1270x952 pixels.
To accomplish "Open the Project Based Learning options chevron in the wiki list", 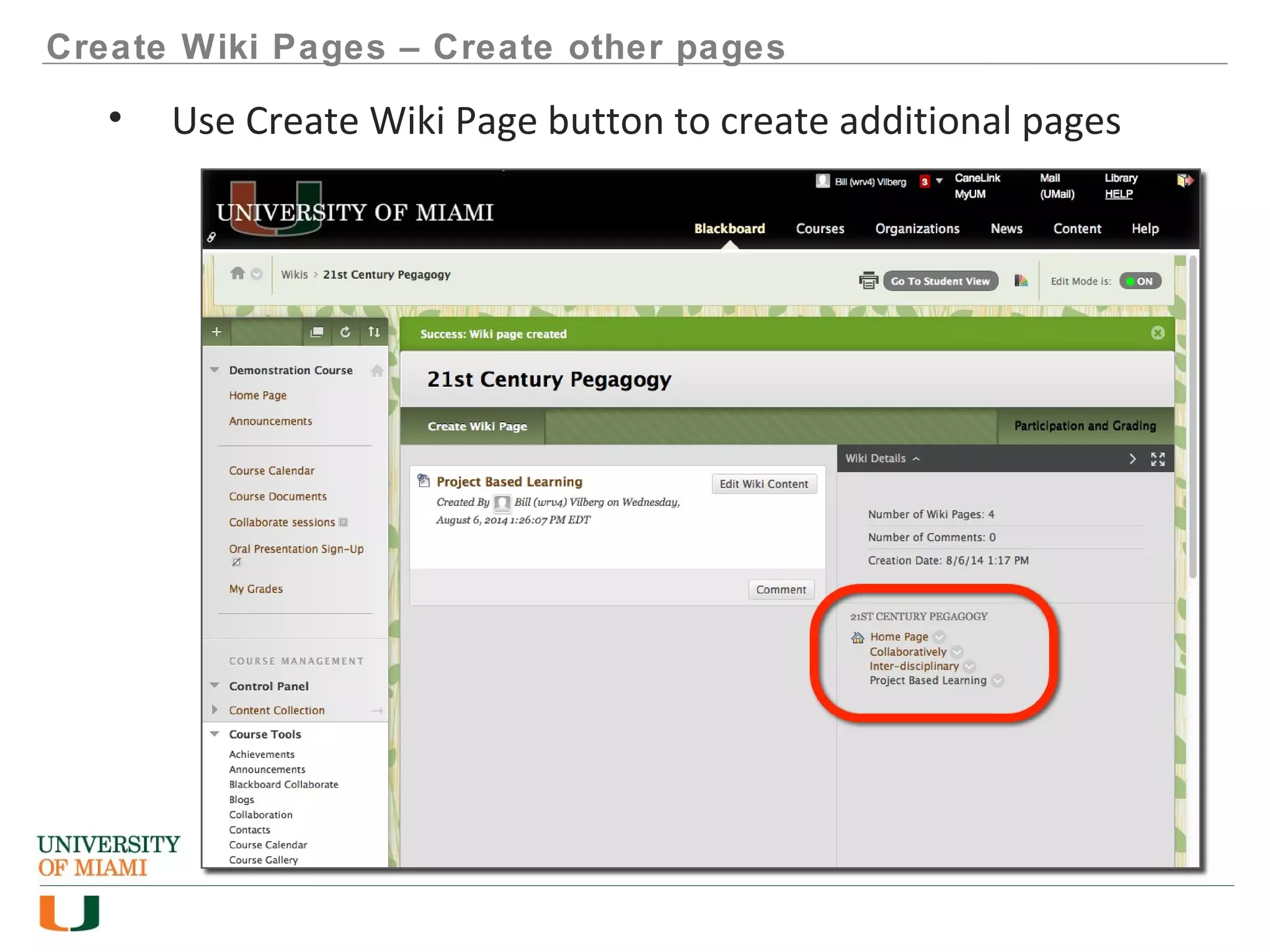I will (997, 681).
